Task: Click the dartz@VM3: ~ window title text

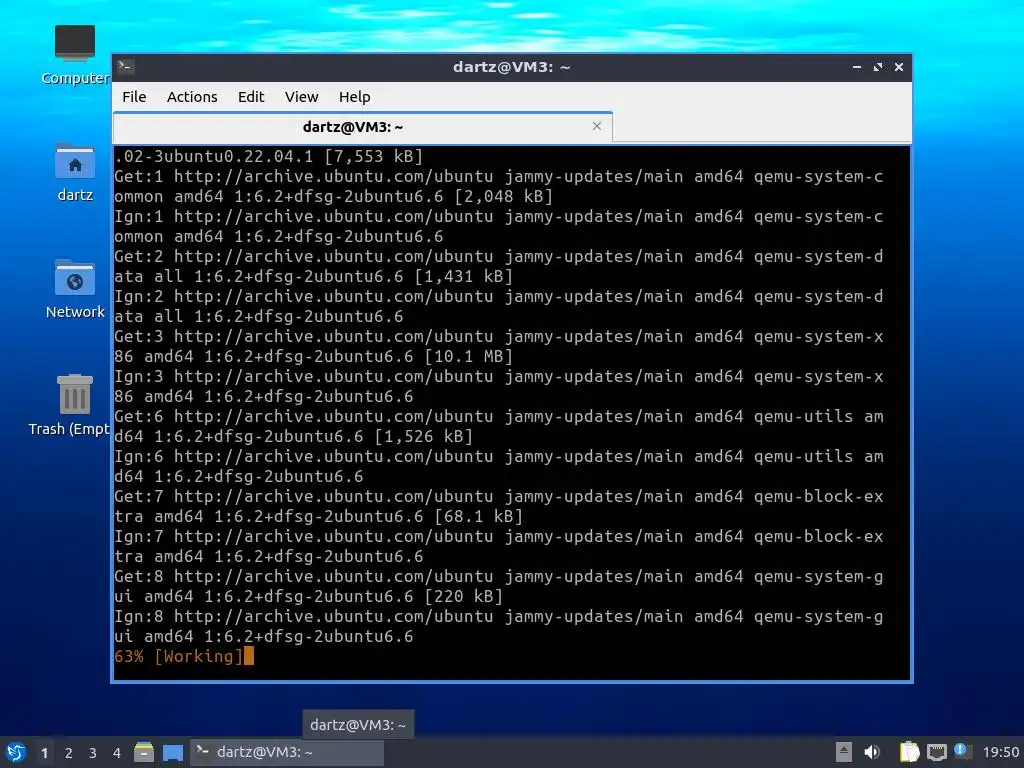Action: pos(511,67)
